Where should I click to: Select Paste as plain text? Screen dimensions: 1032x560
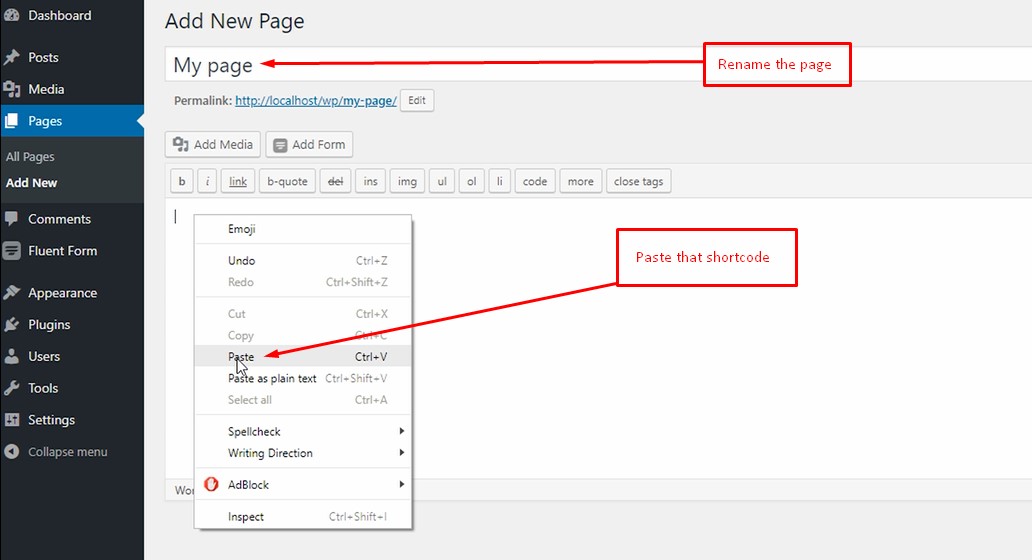[303, 378]
